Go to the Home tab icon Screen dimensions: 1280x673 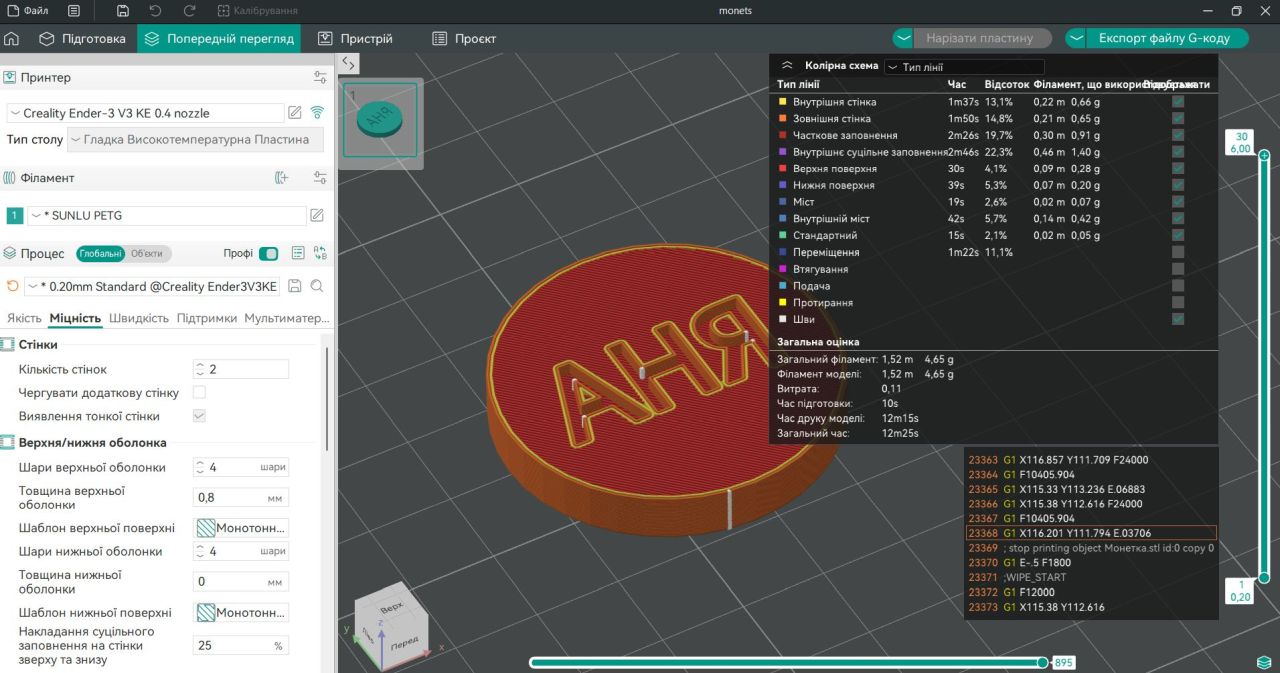[x=12, y=39]
